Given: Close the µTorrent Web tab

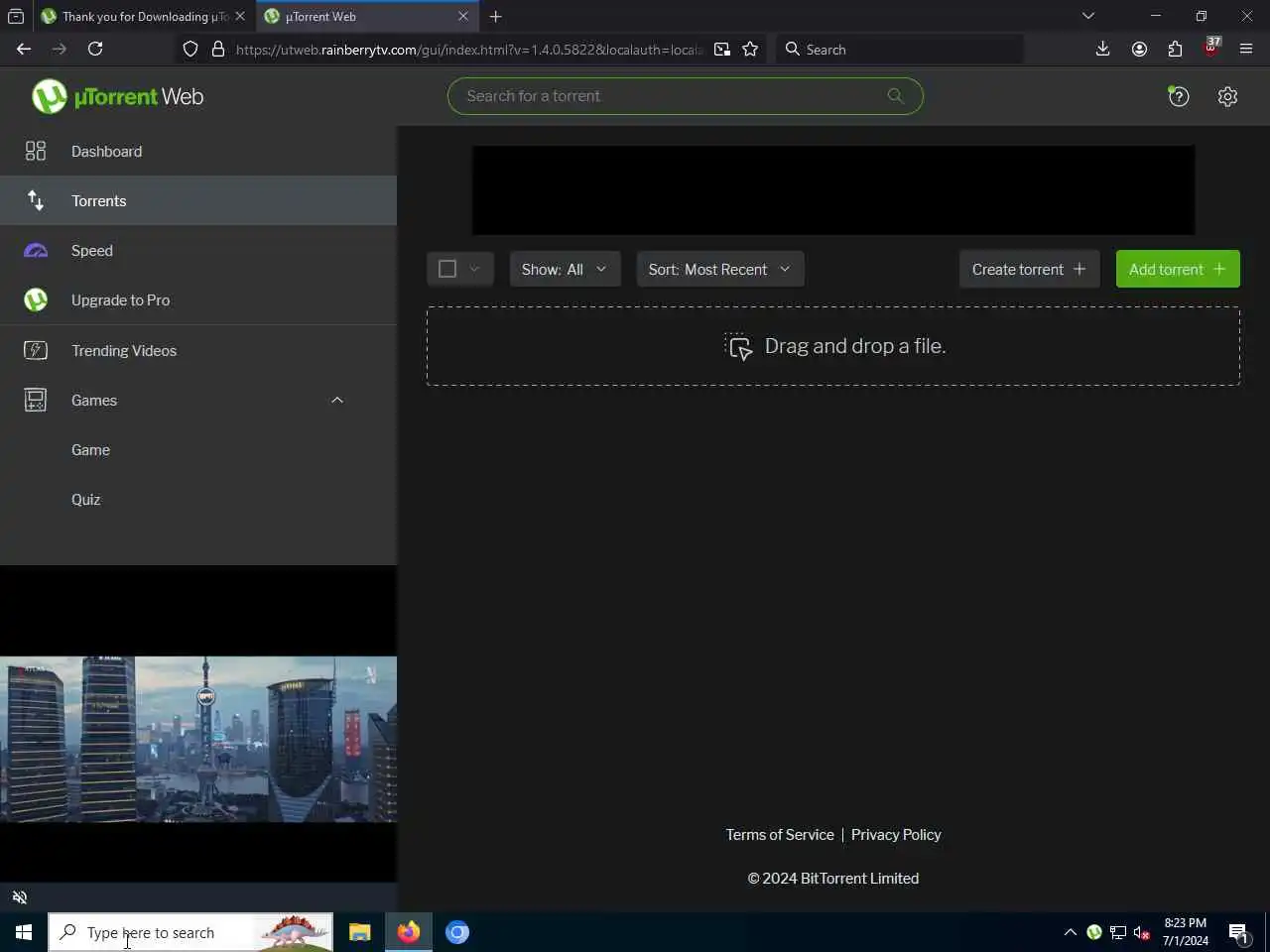Looking at the screenshot, I should tap(462, 16).
